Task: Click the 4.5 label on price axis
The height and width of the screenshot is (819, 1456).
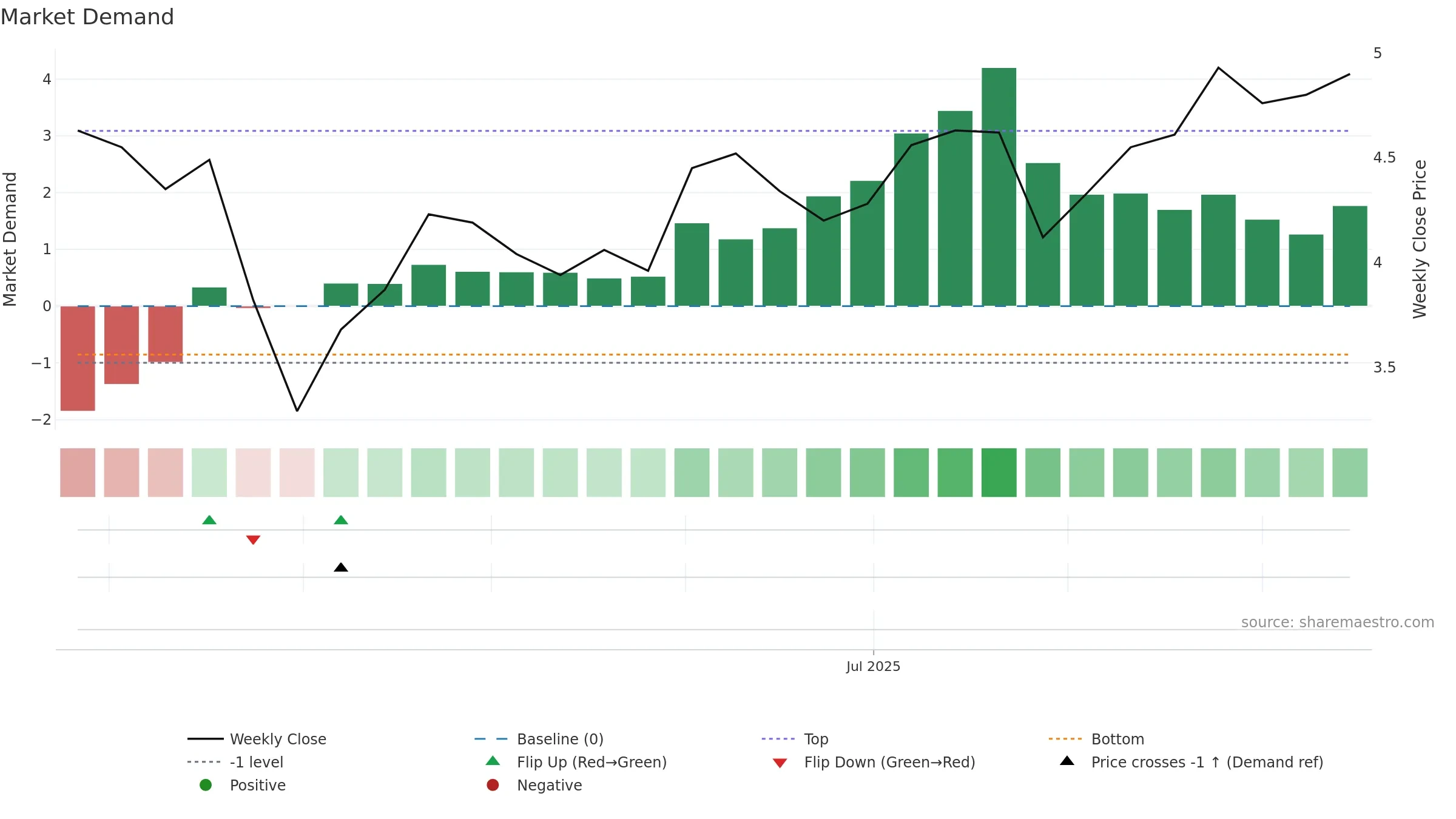Action: (x=1384, y=158)
